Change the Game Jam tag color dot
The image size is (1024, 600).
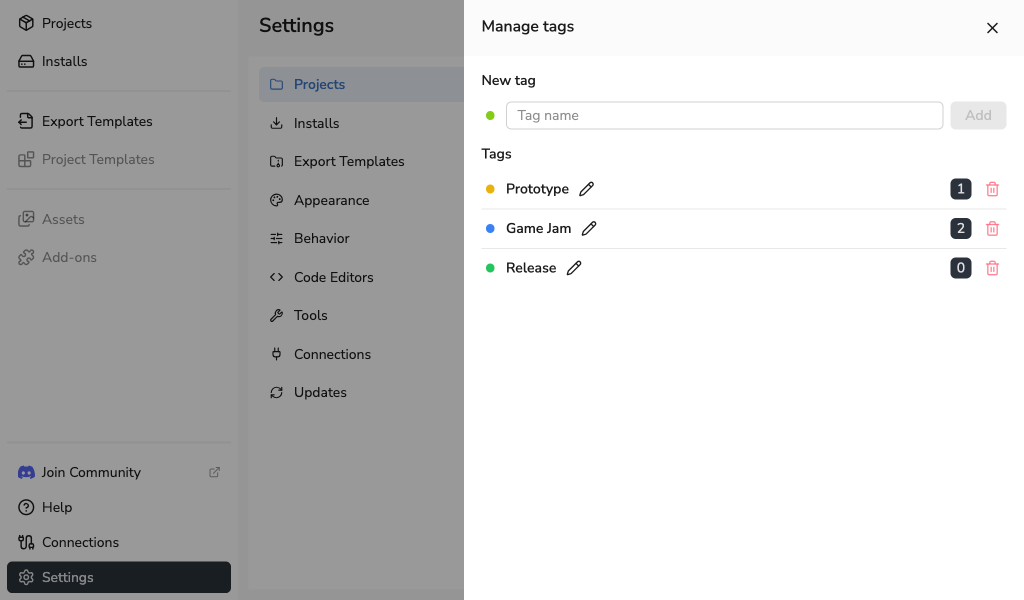pos(490,229)
